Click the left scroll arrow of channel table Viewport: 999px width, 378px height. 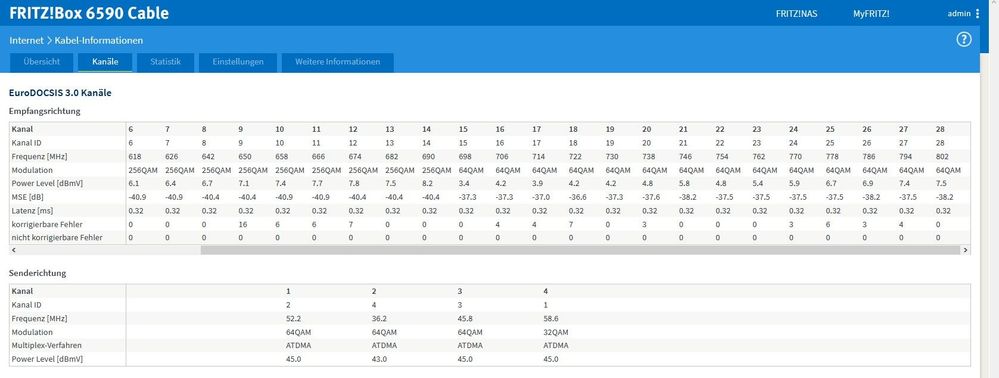(13, 250)
